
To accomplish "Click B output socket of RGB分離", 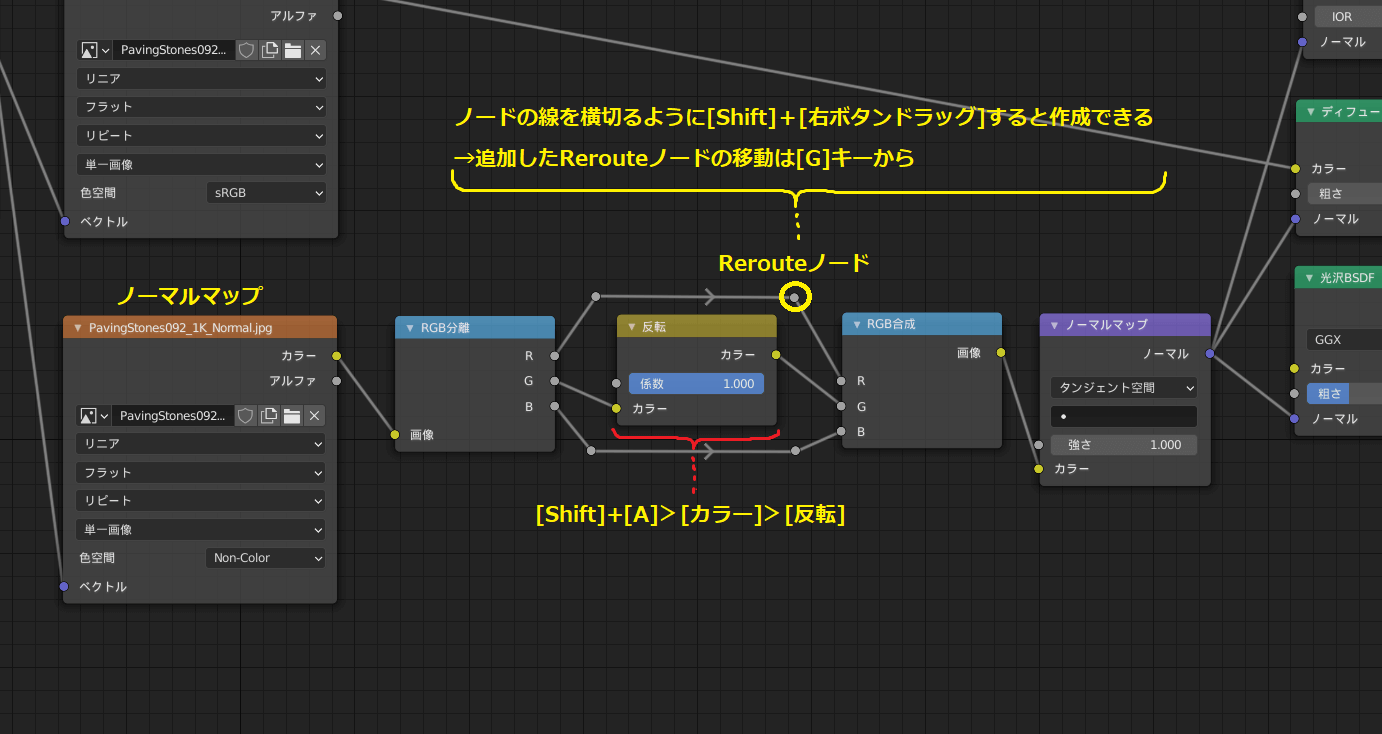I will (554, 406).
